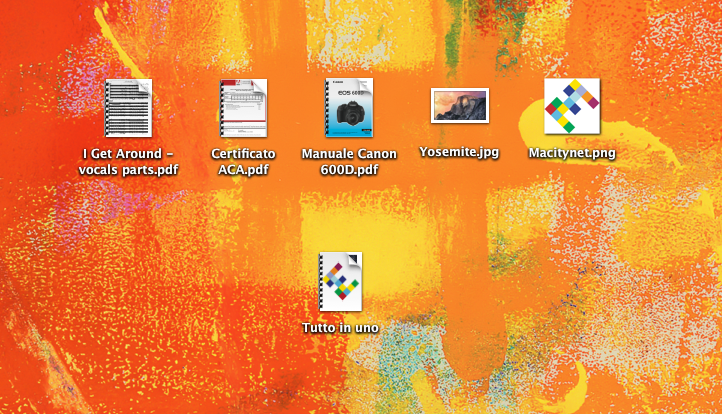722x414 pixels.
Task: Select the Macitynet.png image icon
Action: (572, 106)
